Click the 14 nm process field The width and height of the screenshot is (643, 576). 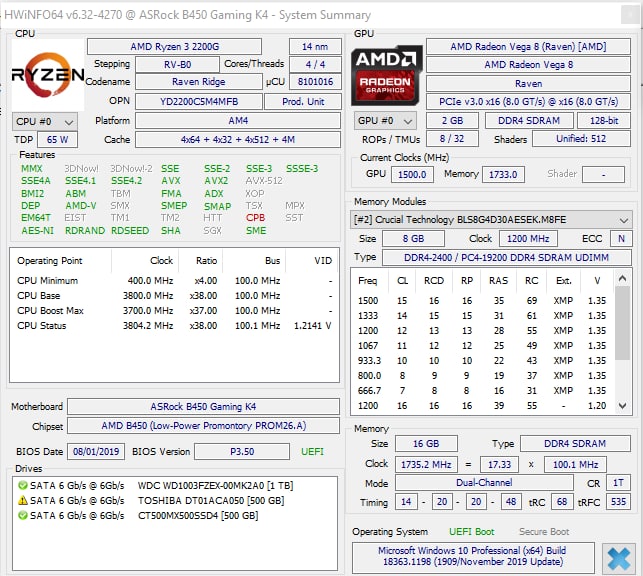pyautogui.click(x=315, y=46)
